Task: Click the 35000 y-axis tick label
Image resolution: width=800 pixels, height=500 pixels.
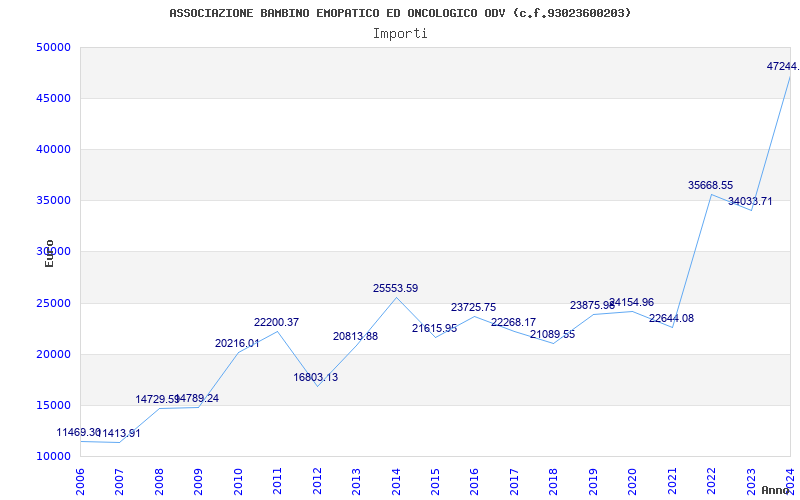Action: (x=53, y=201)
